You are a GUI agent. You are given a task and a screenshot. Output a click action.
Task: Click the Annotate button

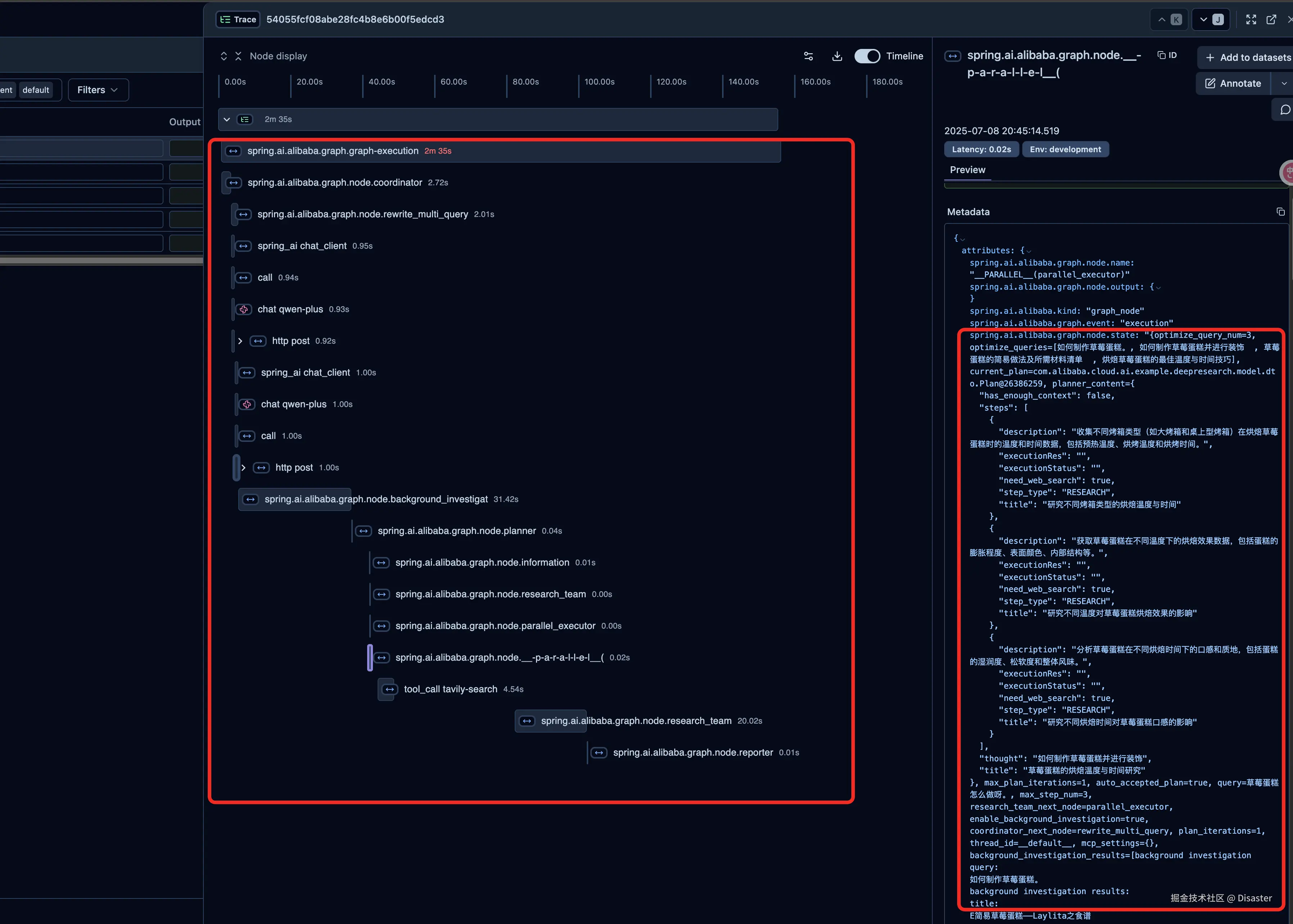point(1233,83)
